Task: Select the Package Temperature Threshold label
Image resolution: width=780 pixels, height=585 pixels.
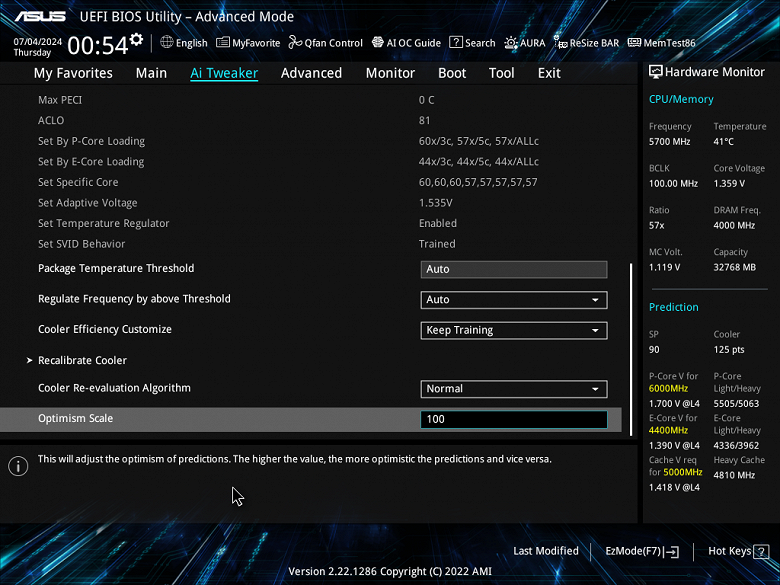Action: point(116,268)
